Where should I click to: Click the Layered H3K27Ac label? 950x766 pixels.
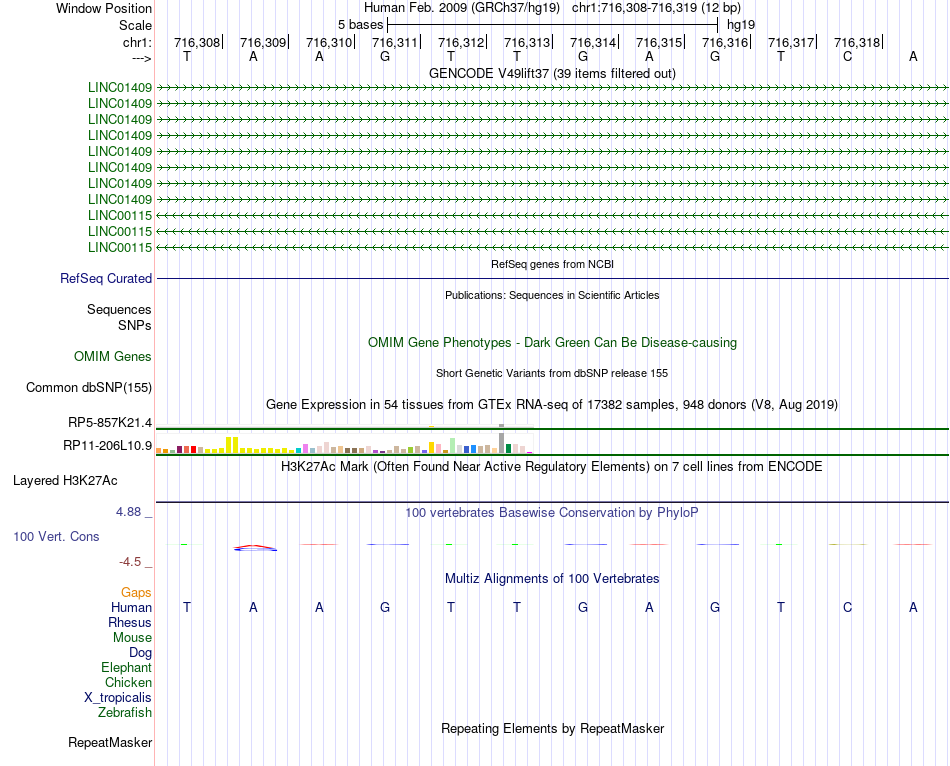pos(65,481)
